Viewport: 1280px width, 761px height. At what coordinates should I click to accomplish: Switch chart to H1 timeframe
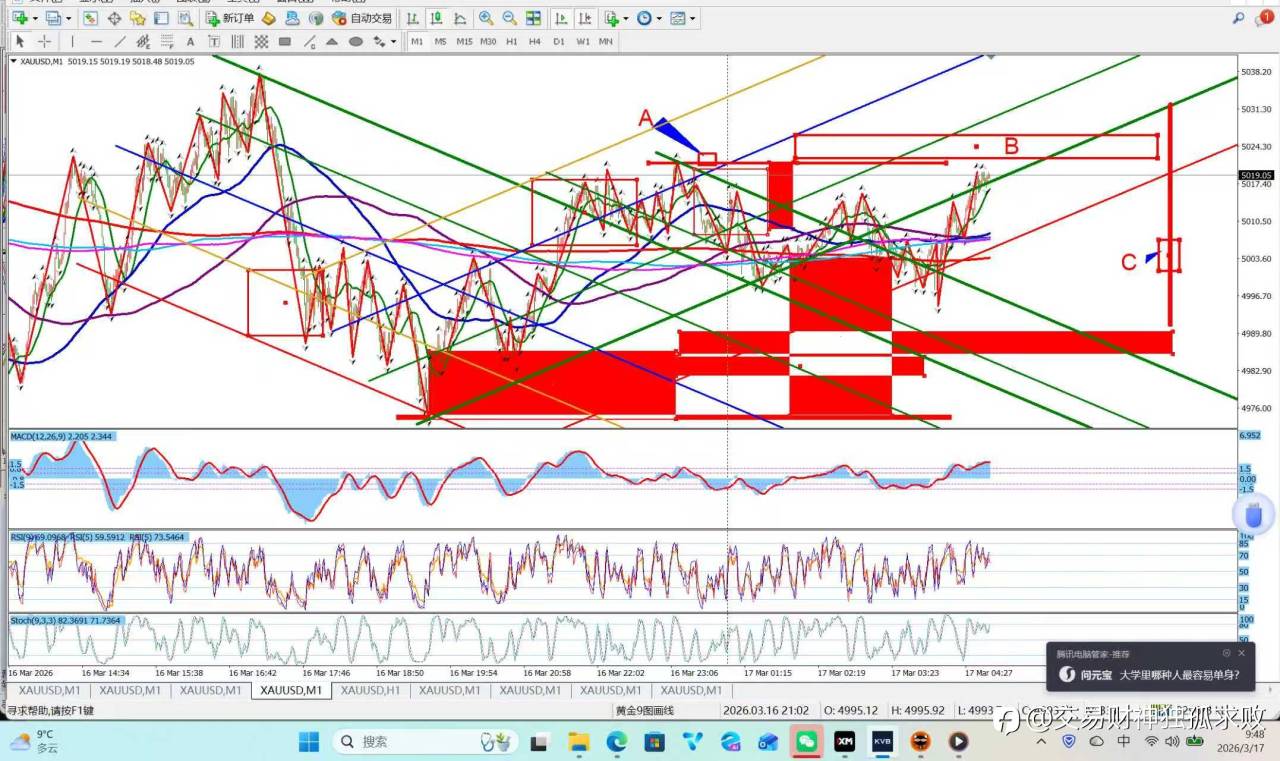click(511, 41)
